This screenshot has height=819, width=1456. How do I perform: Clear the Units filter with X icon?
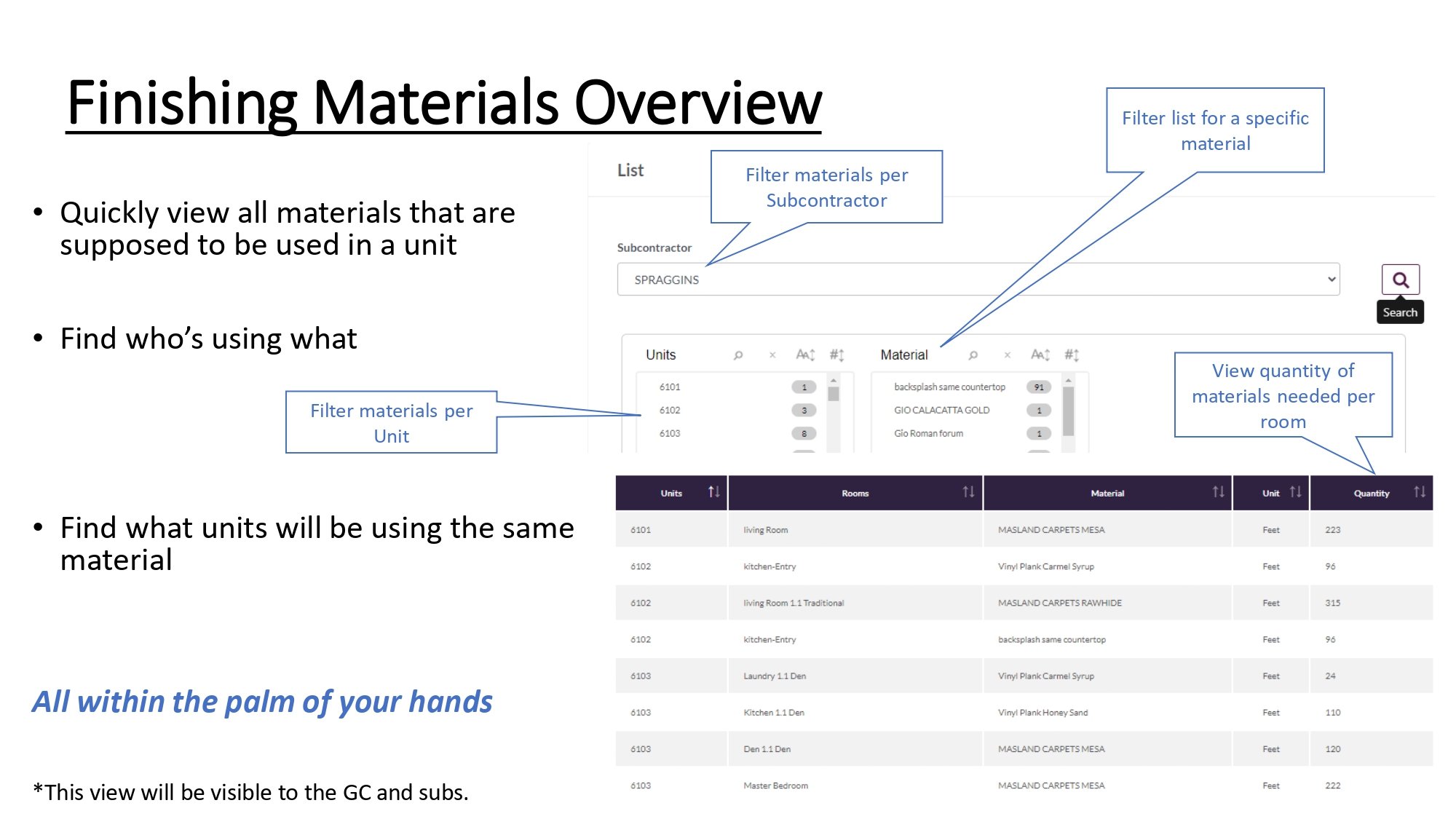pyautogui.click(x=772, y=355)
